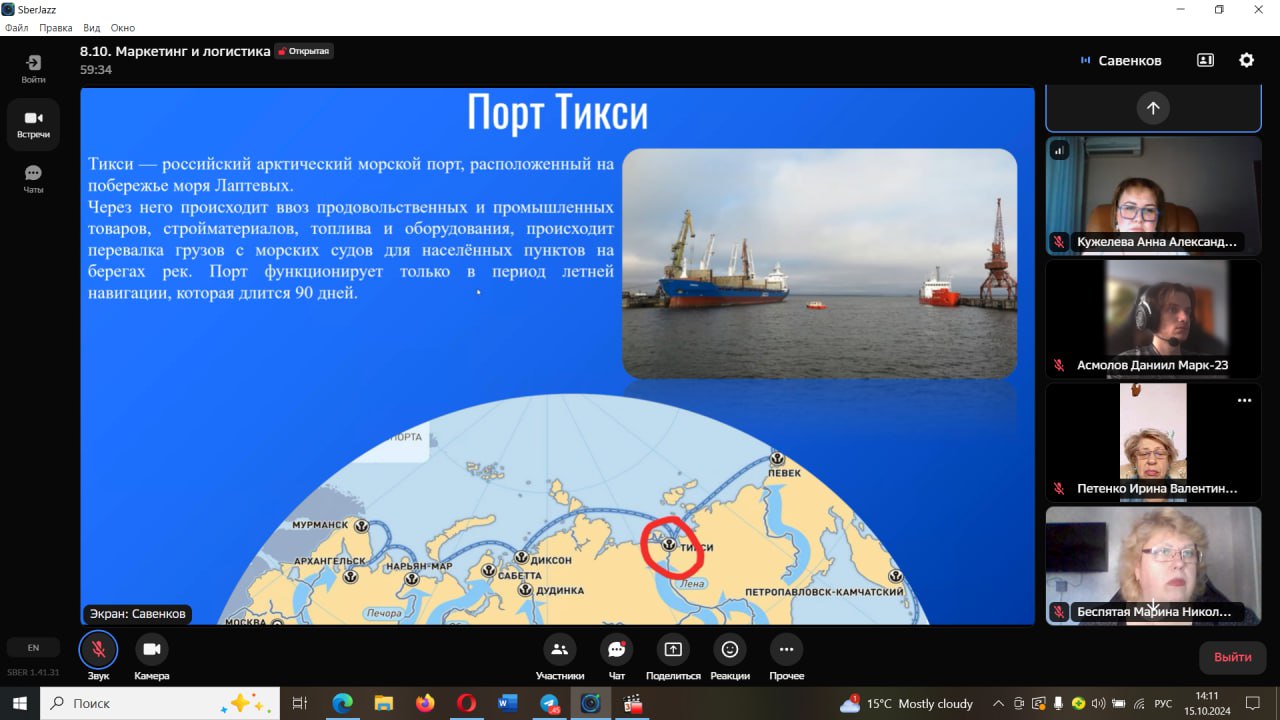The image size is (1280, 720).
Task: Open Task View in the taskbar
Action: [299, 703]
